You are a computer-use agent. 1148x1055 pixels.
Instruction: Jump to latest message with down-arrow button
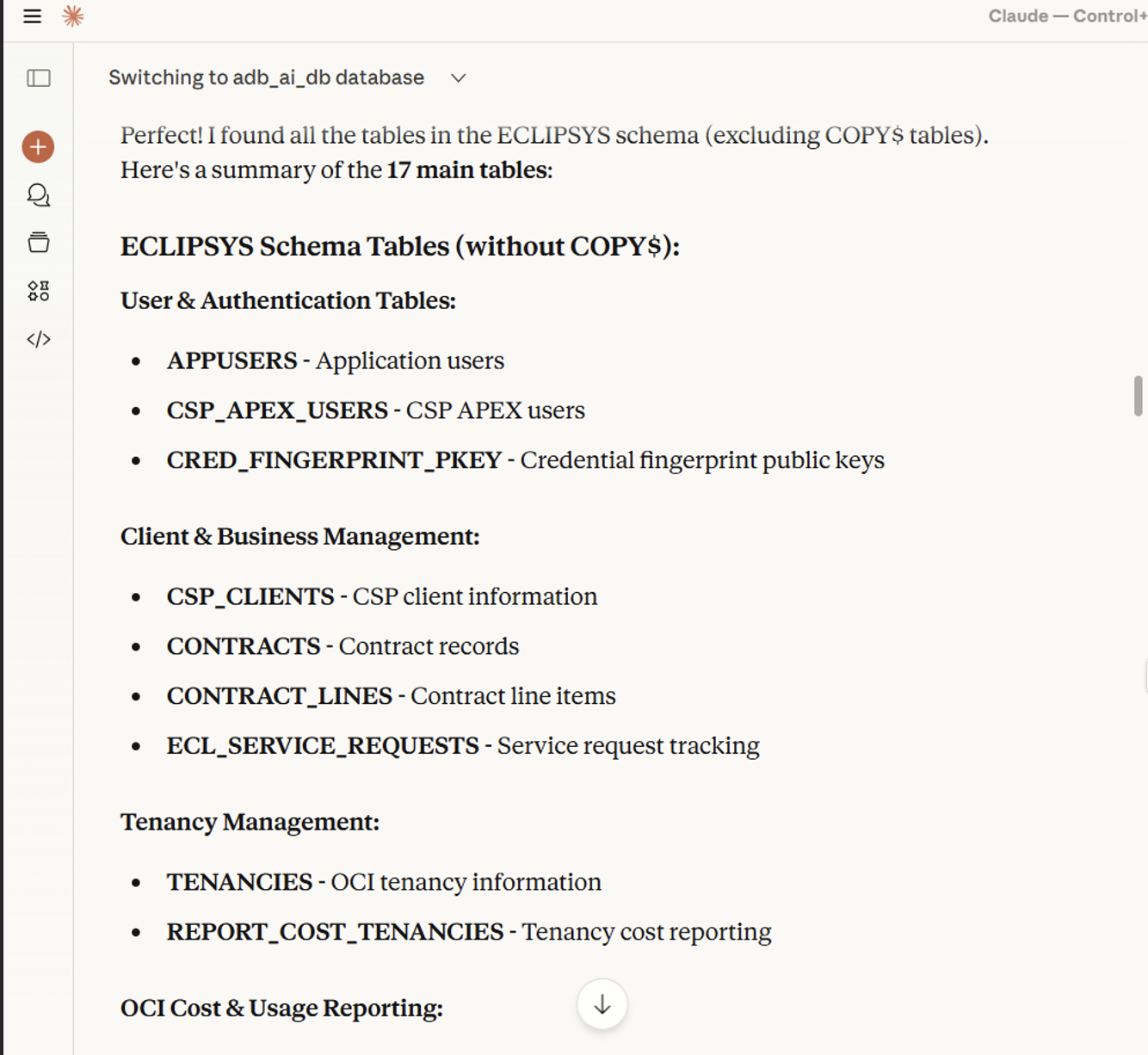tap(602, 1004)
